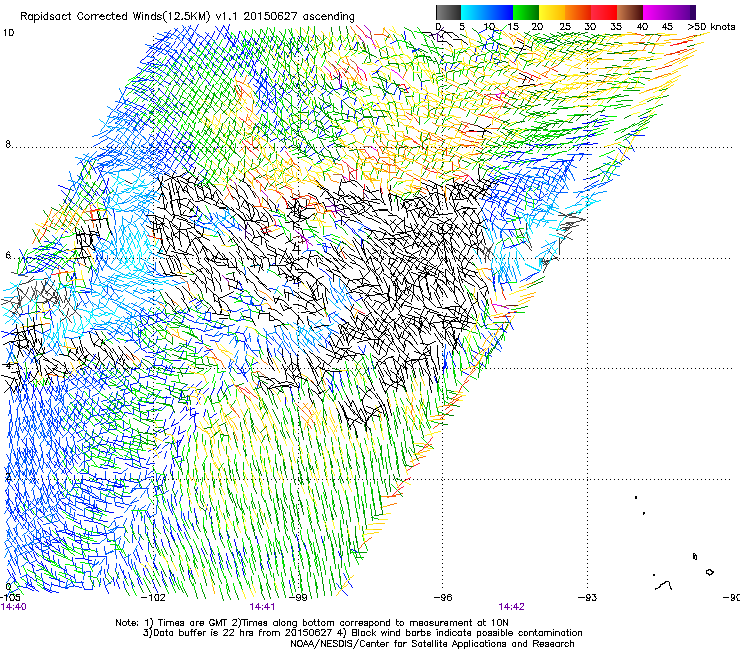Screen dimensions: 740x650
Task: Click the '20150627 ascending' date in the title
Action: 299,17
